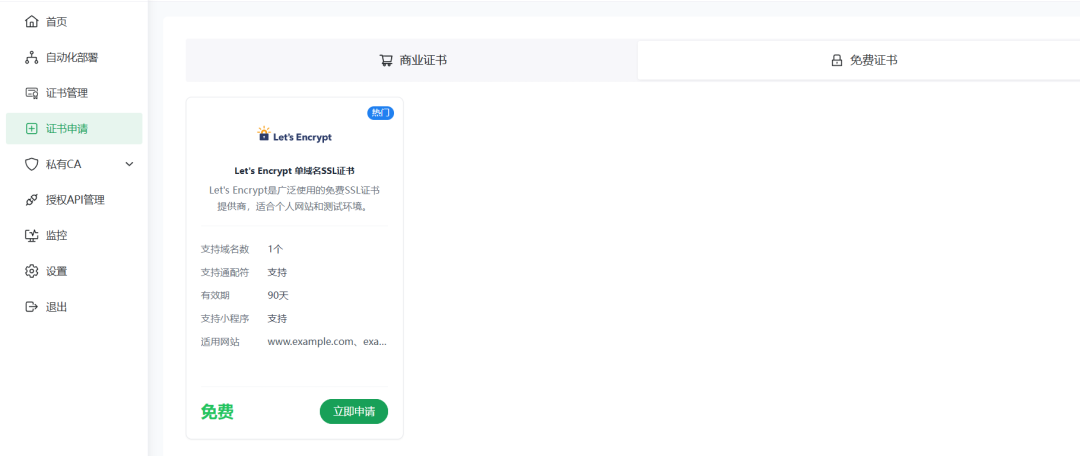
Task: Open the 证书管理 menu item
Action: coord(74,93)
